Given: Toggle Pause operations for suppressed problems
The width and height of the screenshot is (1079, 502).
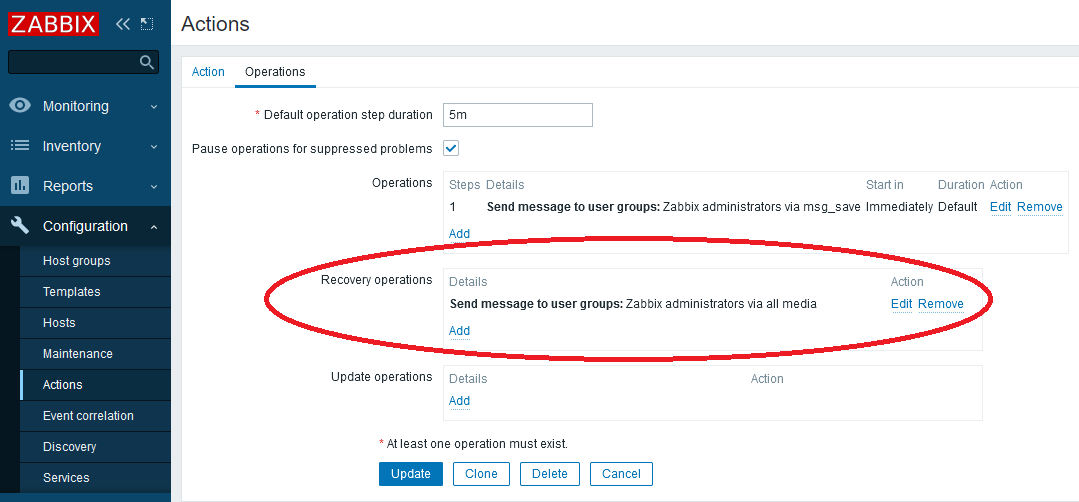Looking at the screenshot, I should [x=451, y=148].
